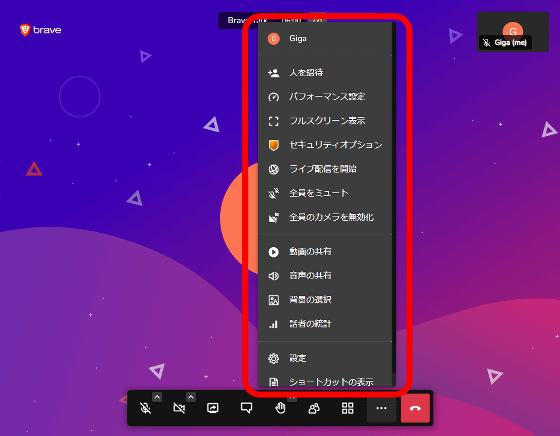Viewport: 560px width, 436px height.
Task: Select 動画の共有 menu item
Action: (x=325, y=252)
